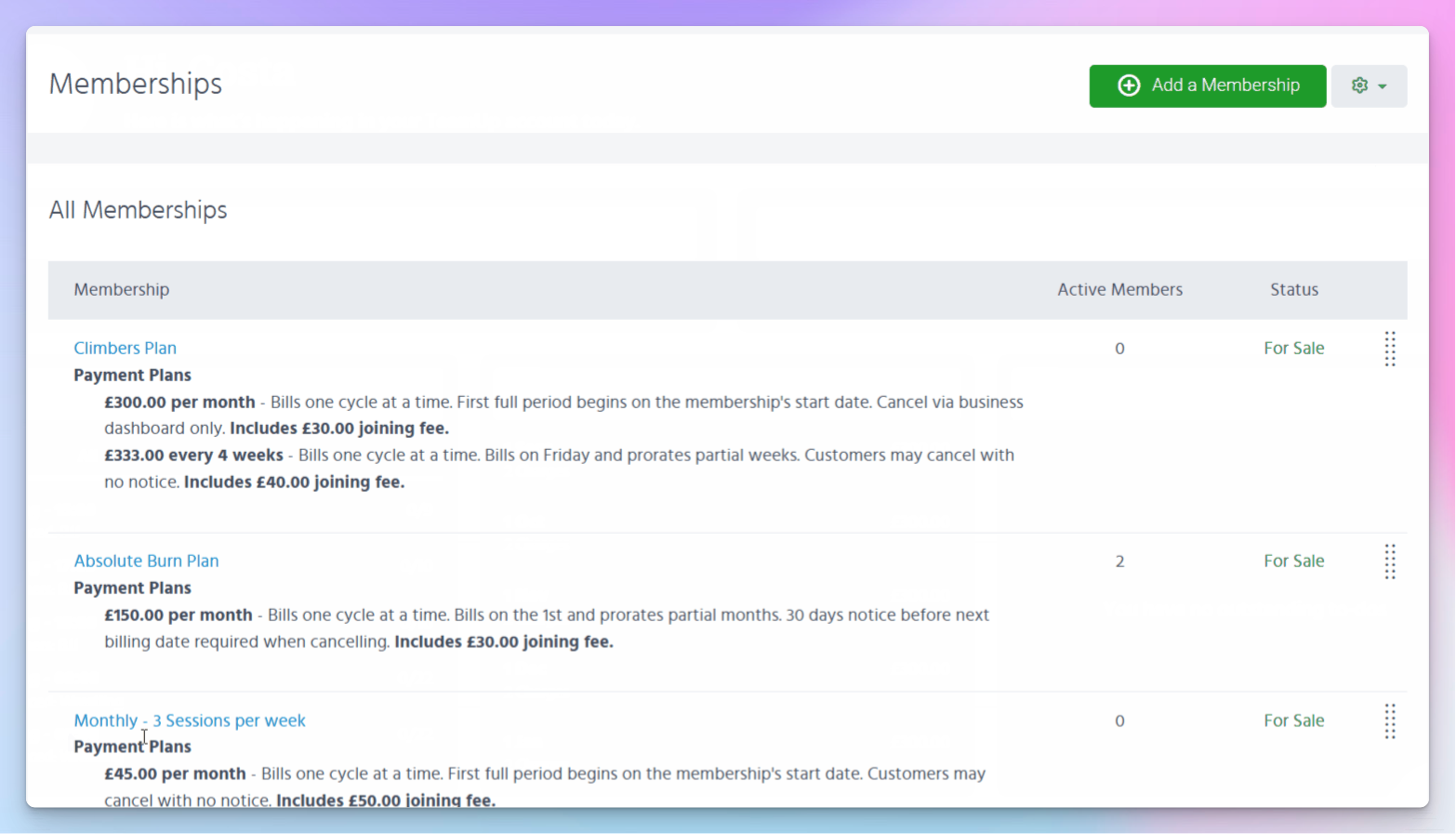The image size is (1456, 834).
Task: Select For Sale status of Absolute Burn Plan
Action: coord(1293,561)
